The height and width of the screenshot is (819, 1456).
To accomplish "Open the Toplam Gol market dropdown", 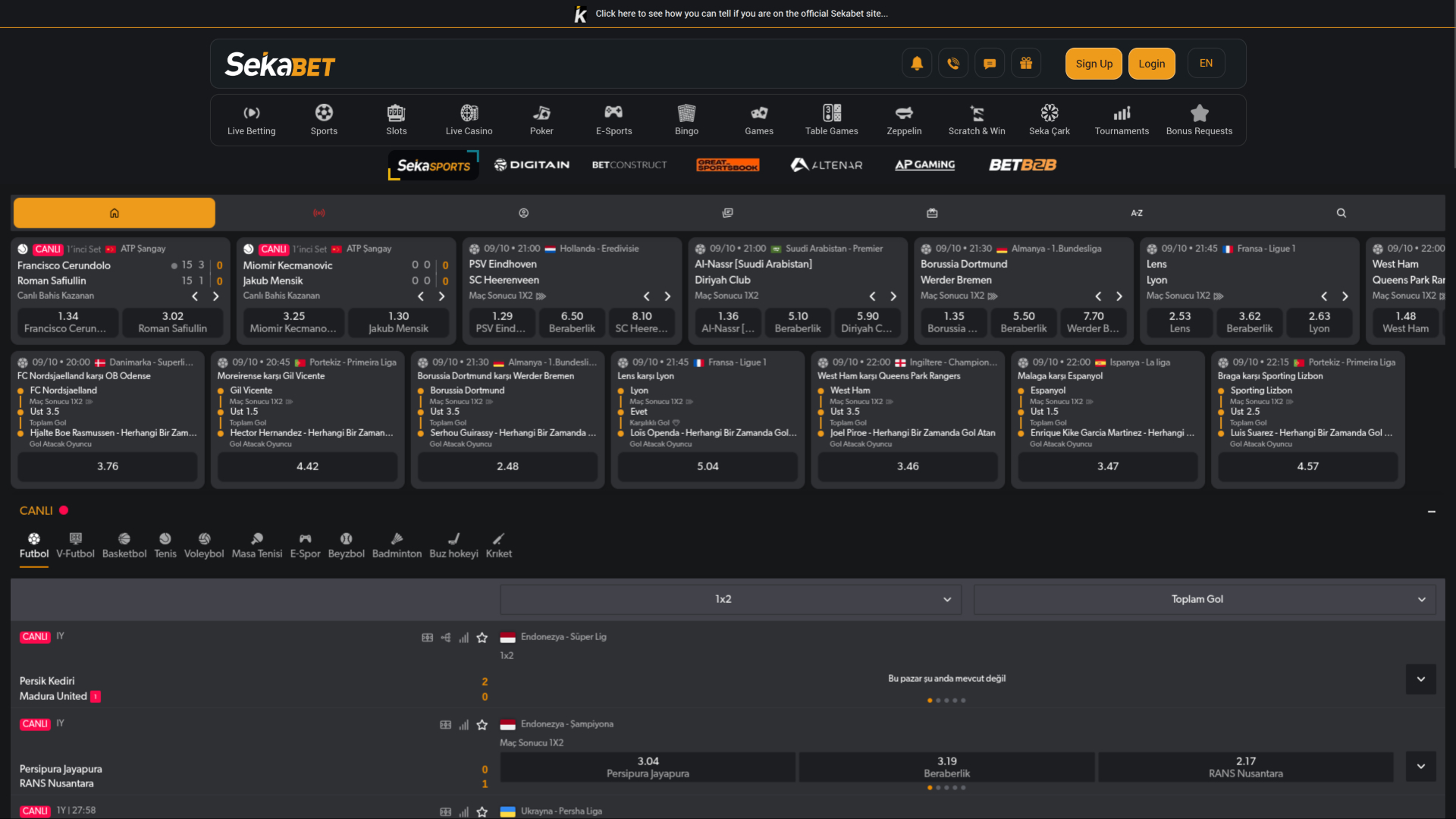I will 1205,599.
